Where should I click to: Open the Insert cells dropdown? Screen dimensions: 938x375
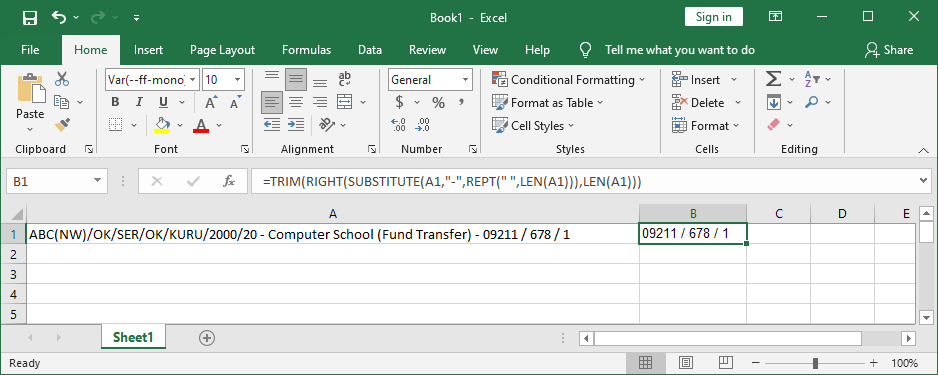(x=735, y=79)
